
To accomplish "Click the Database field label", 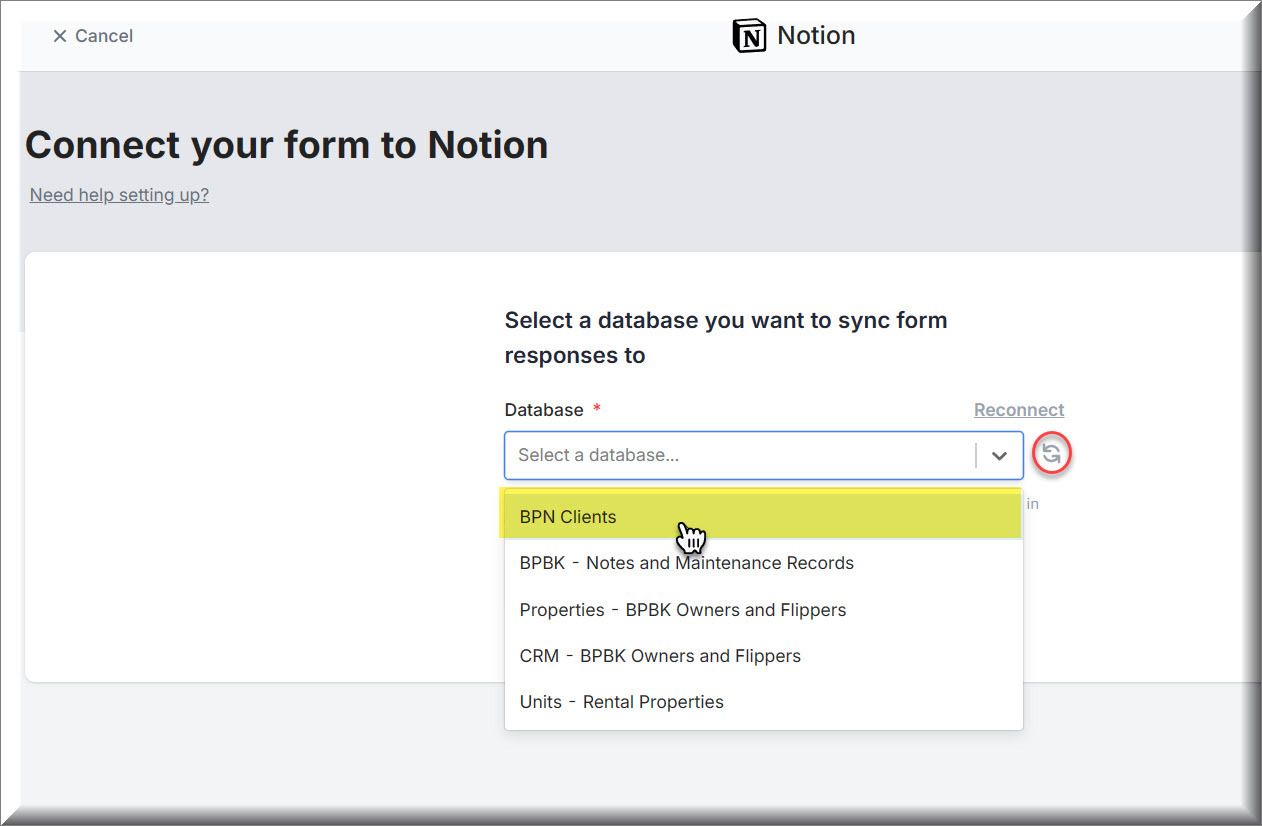I will [x=543, y=410].
